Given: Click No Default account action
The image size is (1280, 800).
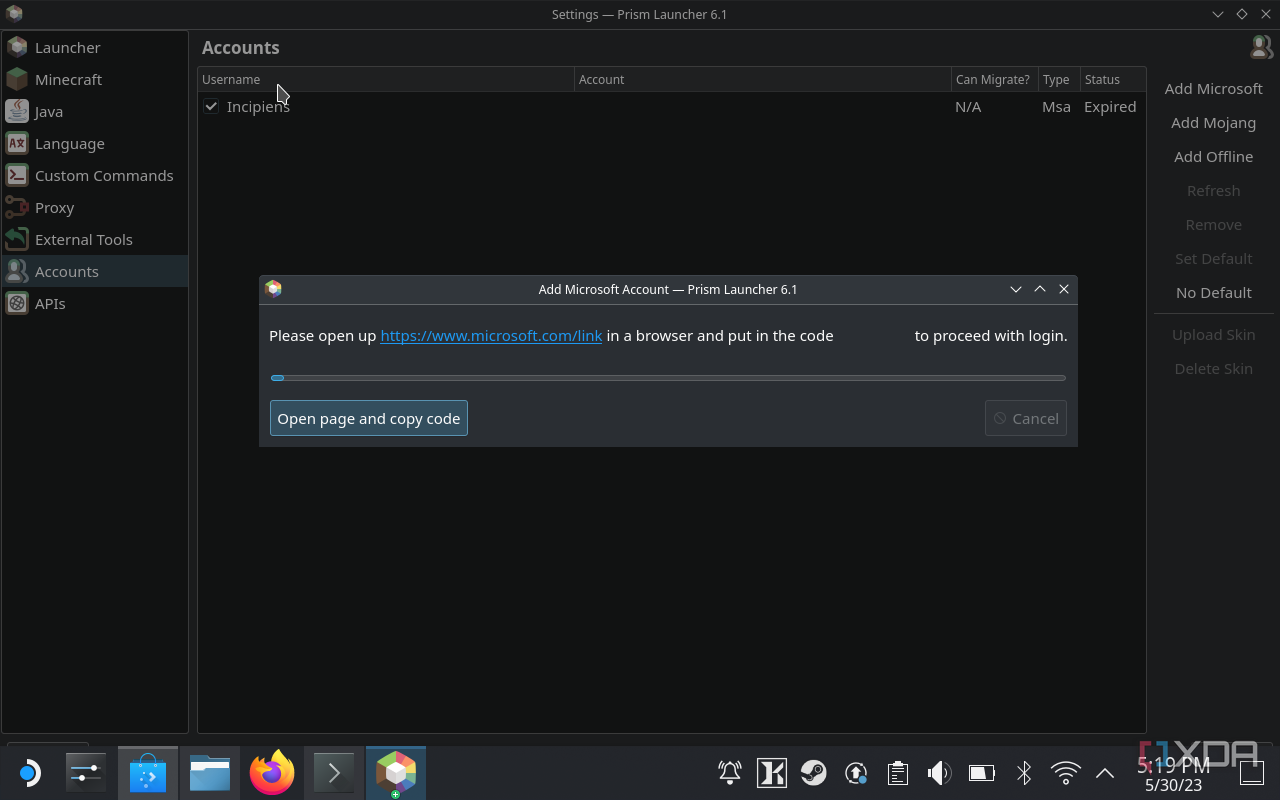Looking at the screenshot, I should (x=1213, y=292).
